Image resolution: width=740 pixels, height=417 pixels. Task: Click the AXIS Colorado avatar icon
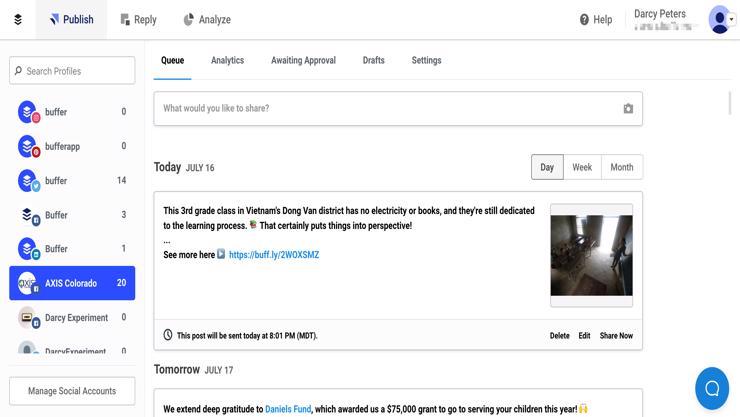(28, 283)
